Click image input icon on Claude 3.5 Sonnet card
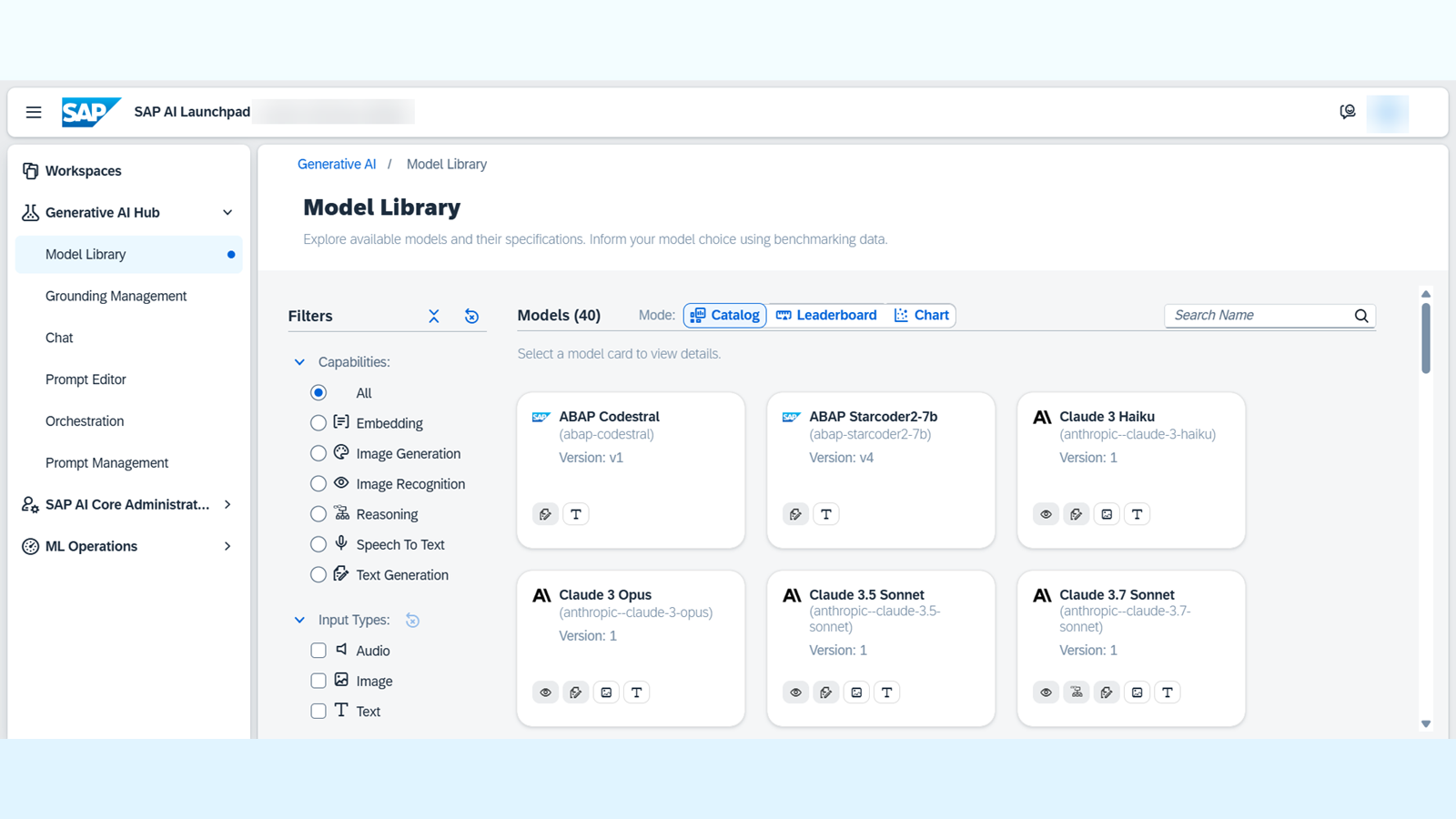Image resolution: width=1456 pixels, height=819 pixels. click(x=856, y=693)
